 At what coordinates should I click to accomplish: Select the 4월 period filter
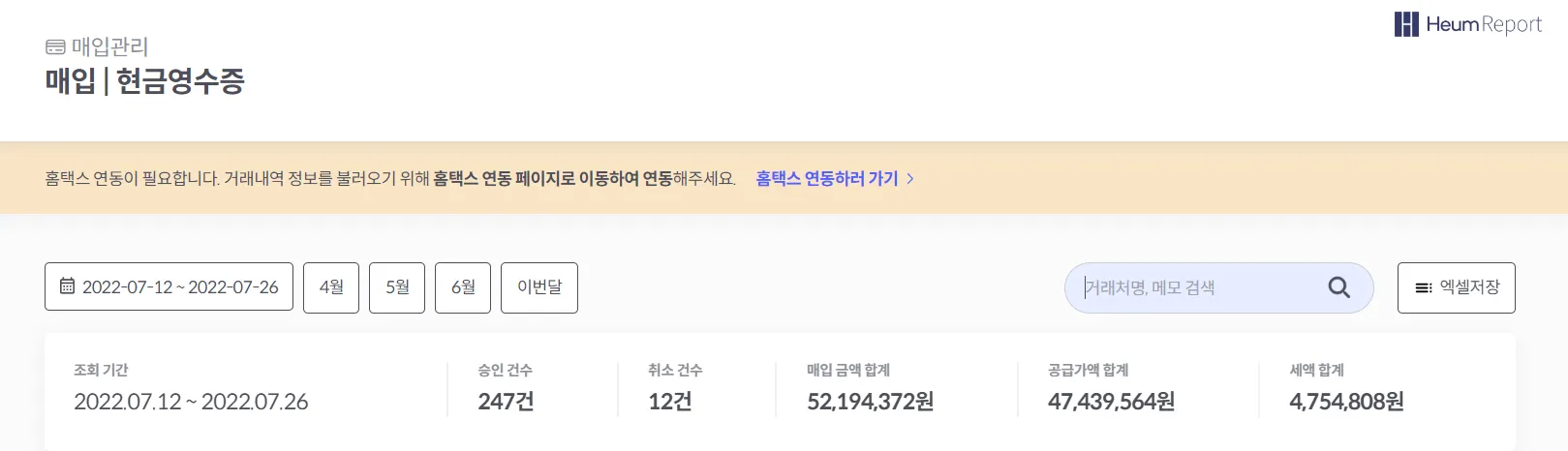pyautogui.click(x=331, y=287)
